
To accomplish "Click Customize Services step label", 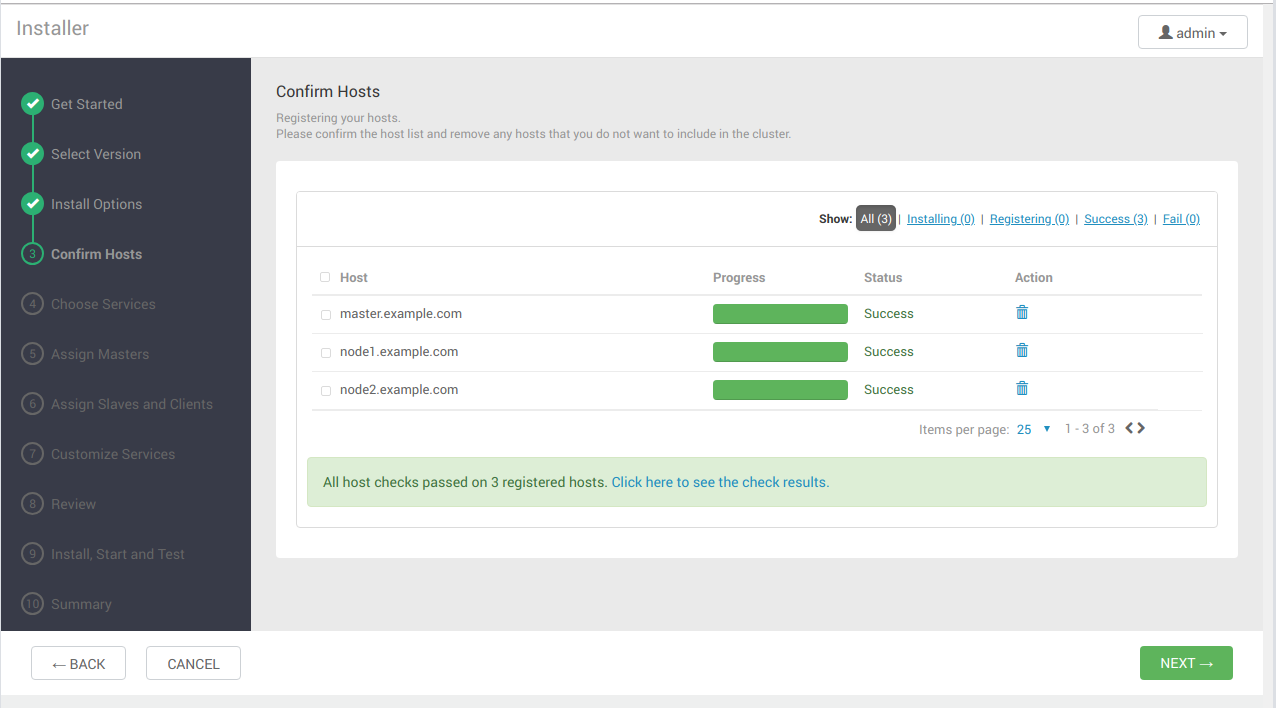I will pyautogui.click(x=113, y=454).
